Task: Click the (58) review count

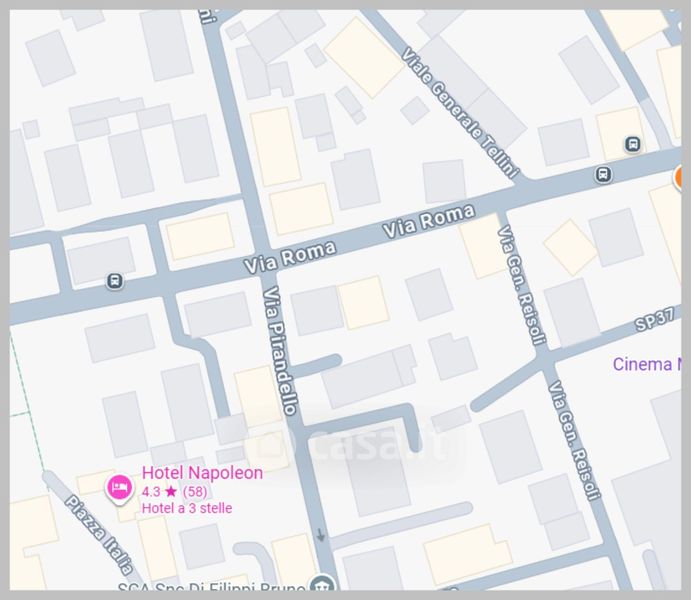Action: click(x=195, y=492)
